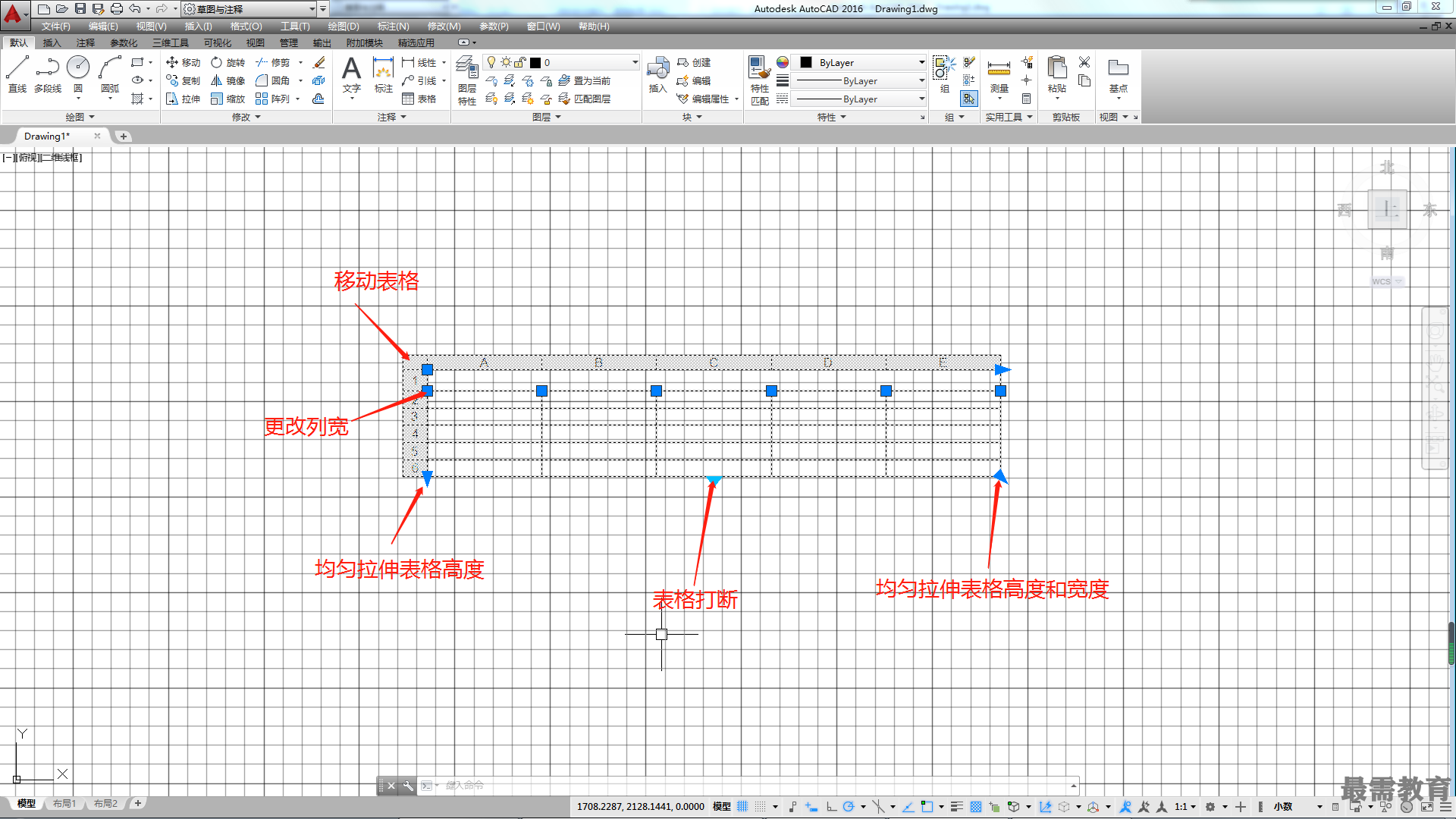Image resolution: width=1456 pixels, height=819 pixels.
Task: Click the Dimension (标注) tool
Action: [x=384, y=74]
